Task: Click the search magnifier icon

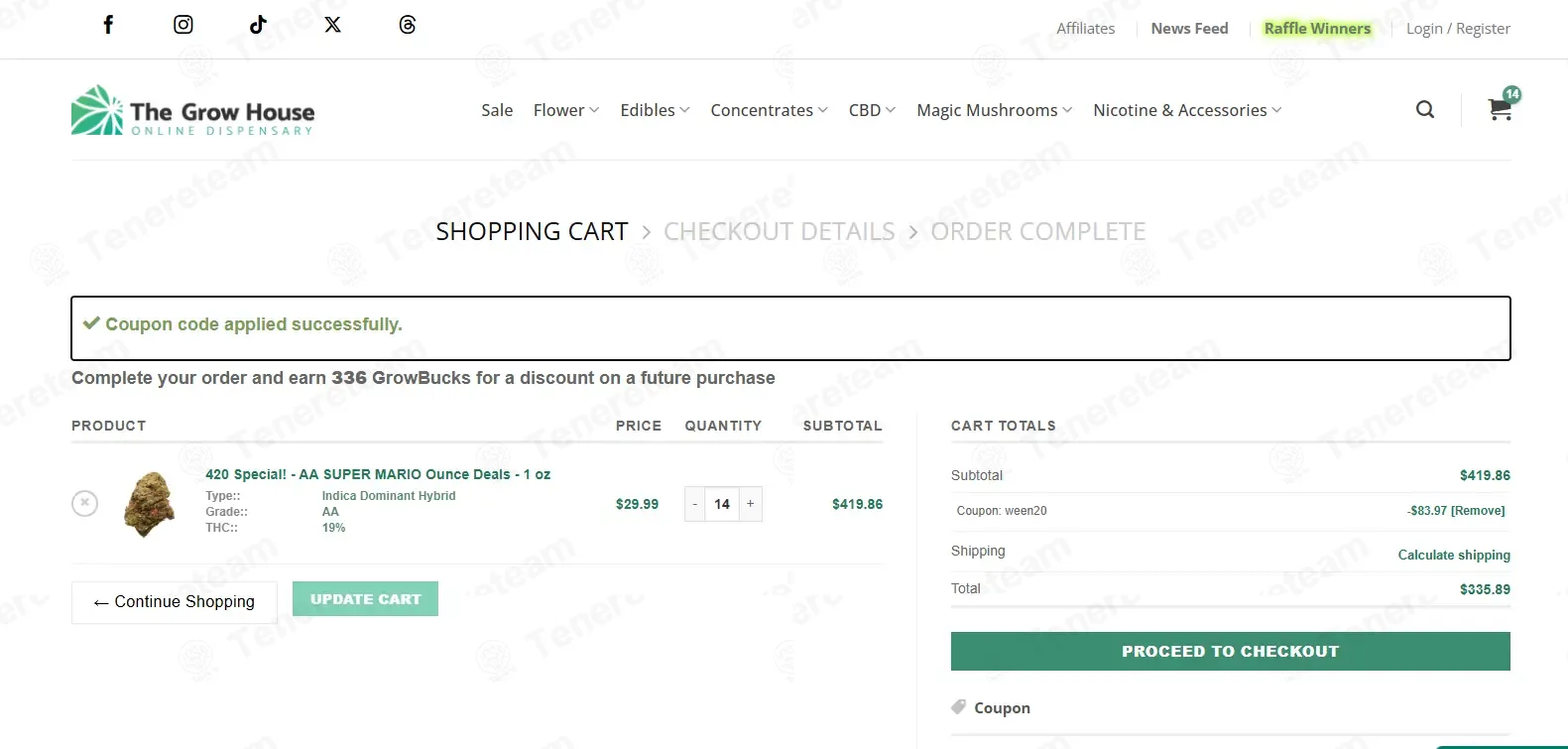Action: [x=1425, y=109]
